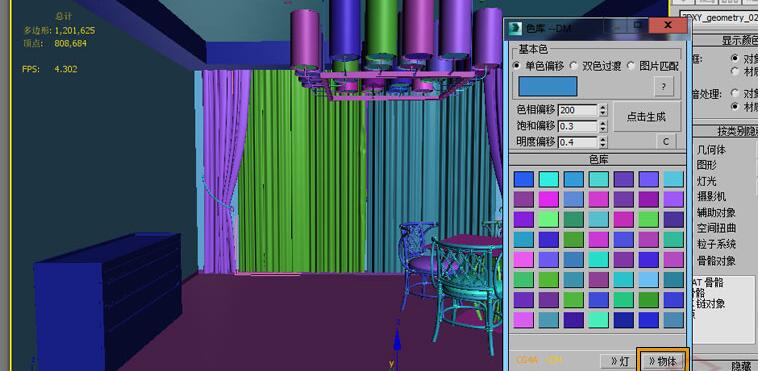
Task: Collapse the 色库 rollout header
Action: click(x=598, y=159)
